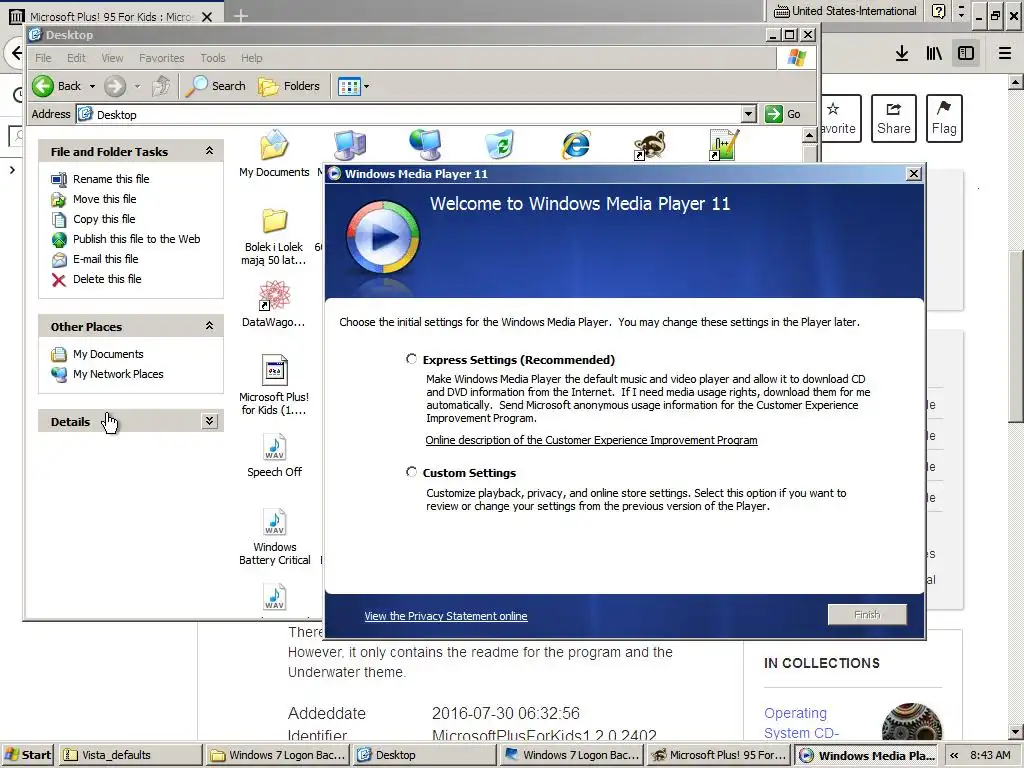Viewport: 1024px width, 768px height.
Task: Click the Desktop address input field
Action: tap(416, 114)
